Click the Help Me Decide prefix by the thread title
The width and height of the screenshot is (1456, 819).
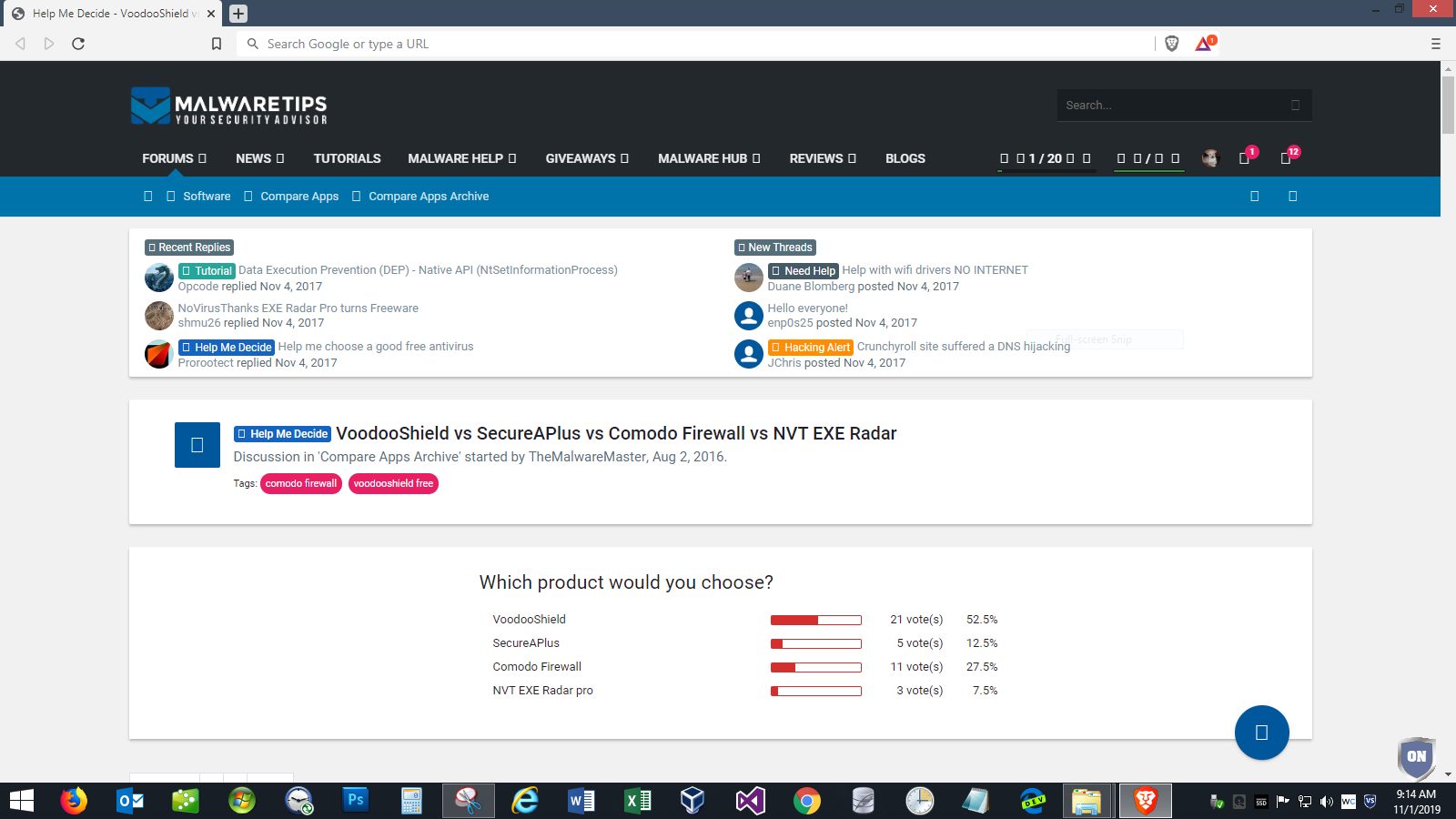coord(283,434)
